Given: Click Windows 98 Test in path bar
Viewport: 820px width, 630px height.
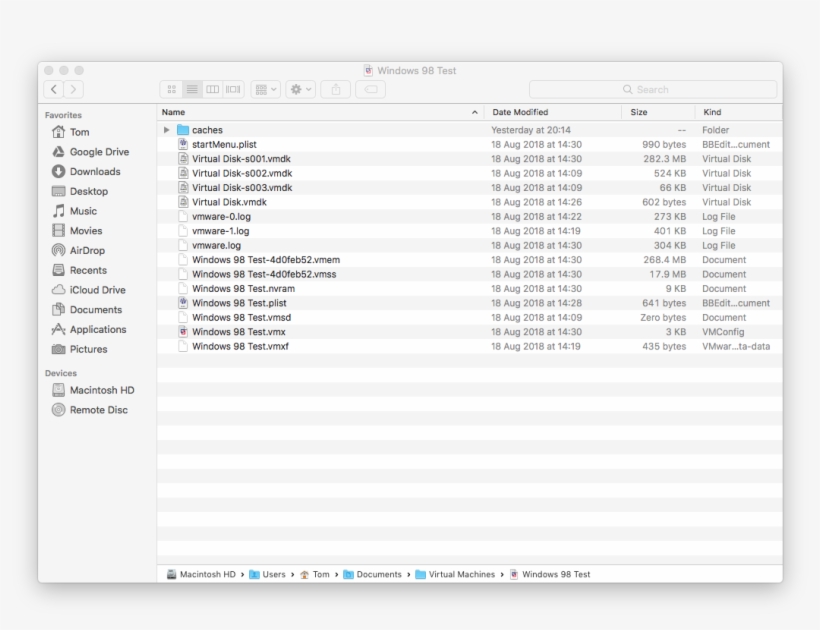Looking at the screenshot, I should (x=550, y=574).
